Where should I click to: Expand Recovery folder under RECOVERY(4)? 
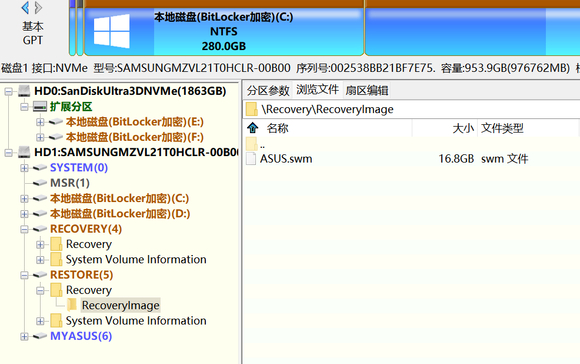[x=40, y=245]
